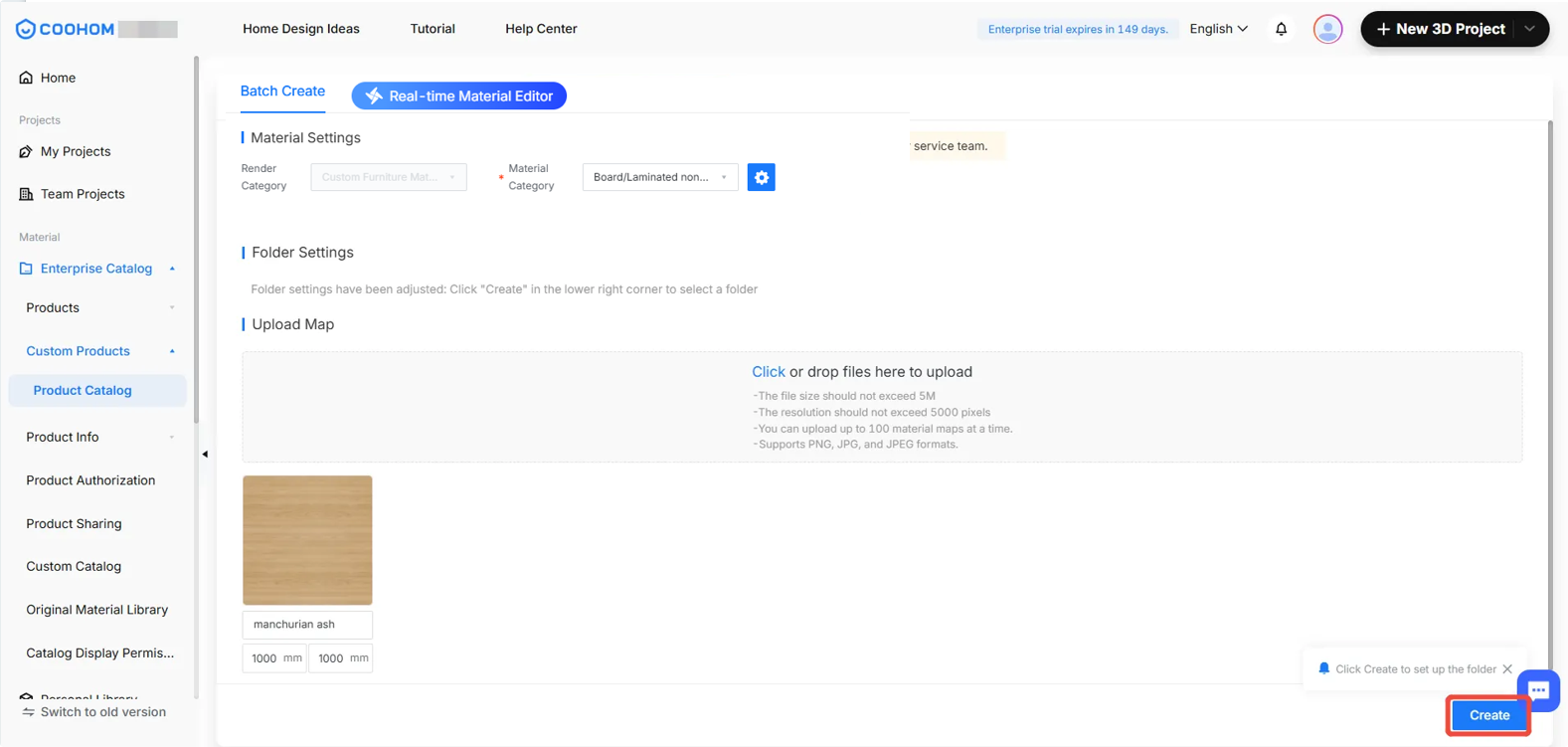The image size is (1568, 747).
Task: Open the chat support bubble icon
Action: 1538,690
